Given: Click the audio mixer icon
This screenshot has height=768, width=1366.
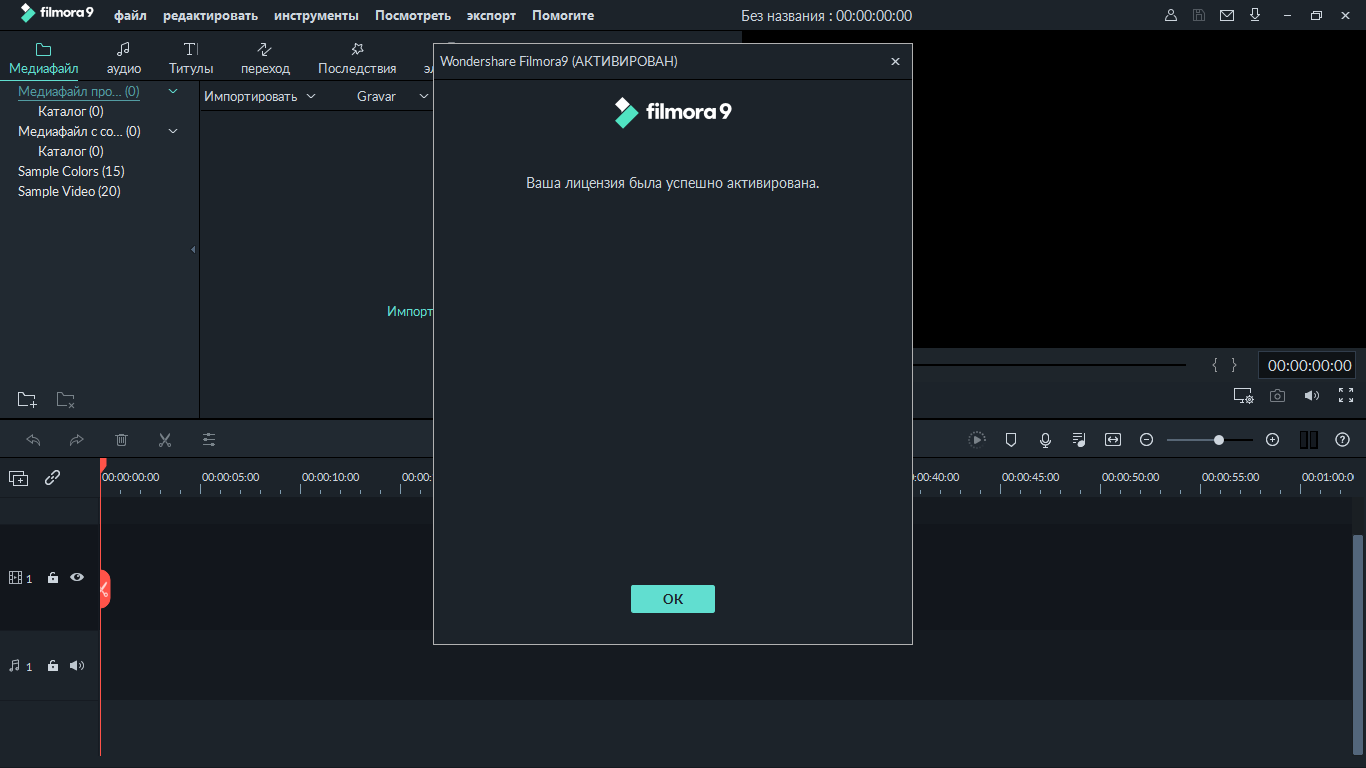Looking at the screenshot, I should [1079, 439].
